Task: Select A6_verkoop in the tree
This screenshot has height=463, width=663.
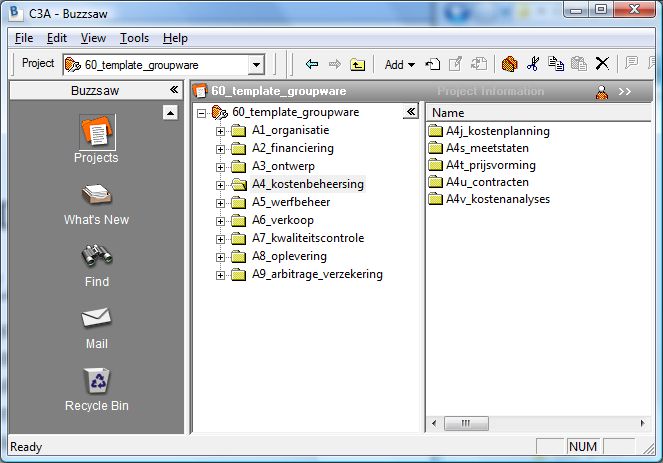Action: [283, 220]
